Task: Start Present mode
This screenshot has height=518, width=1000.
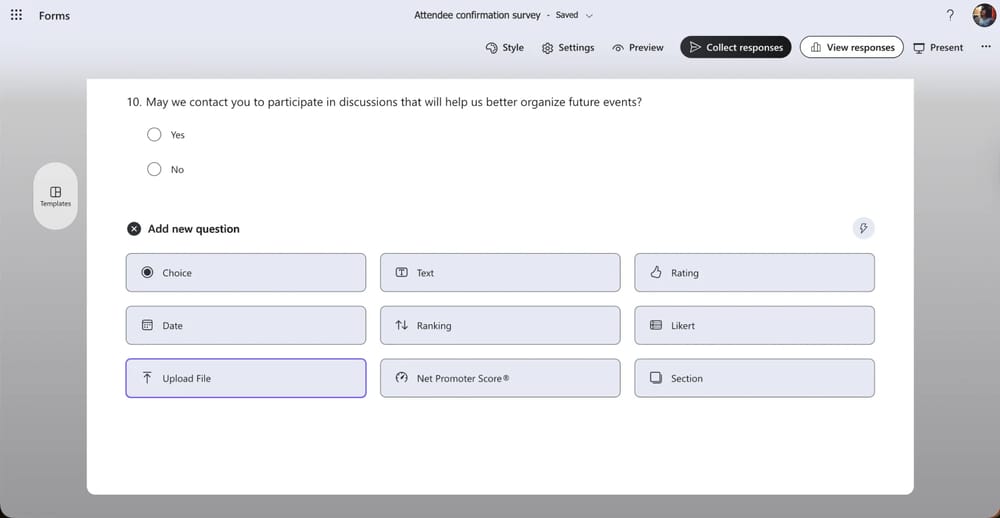Action: pyautogui.click(x=938, y=48)
